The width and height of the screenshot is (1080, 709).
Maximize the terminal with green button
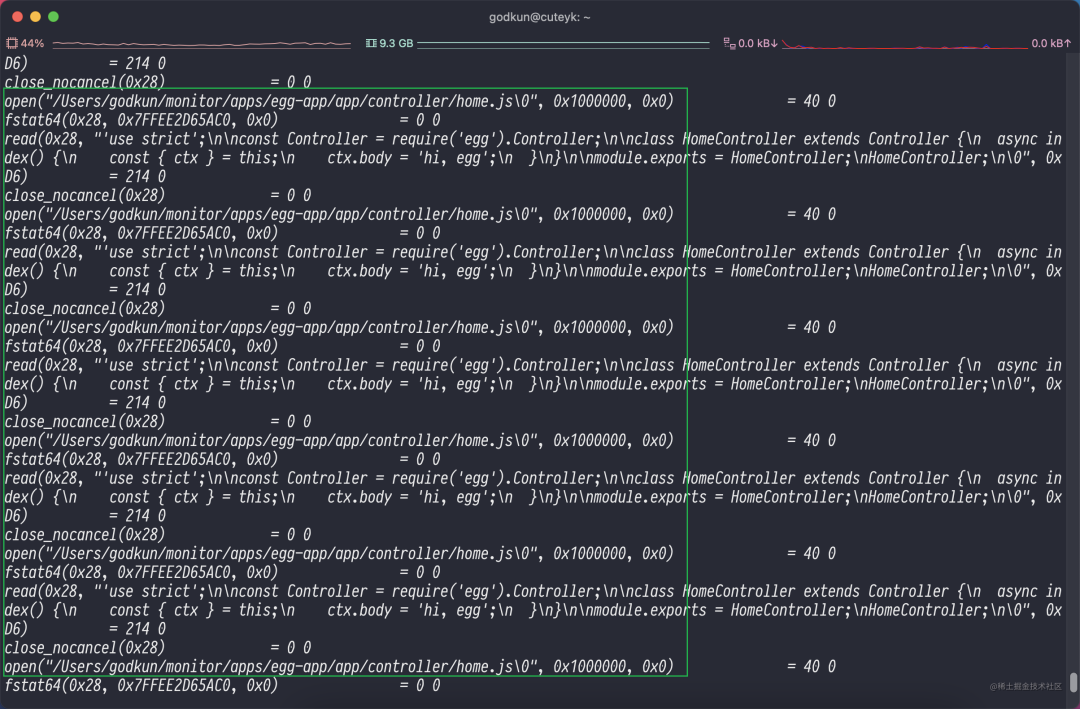click(54, 17)
